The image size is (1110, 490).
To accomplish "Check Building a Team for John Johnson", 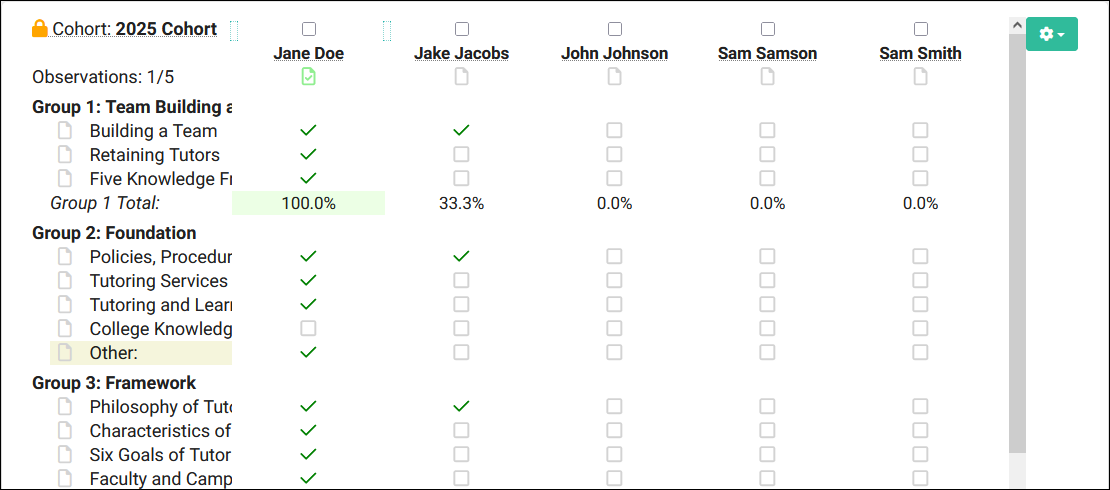I will click(x=614, y=130).
